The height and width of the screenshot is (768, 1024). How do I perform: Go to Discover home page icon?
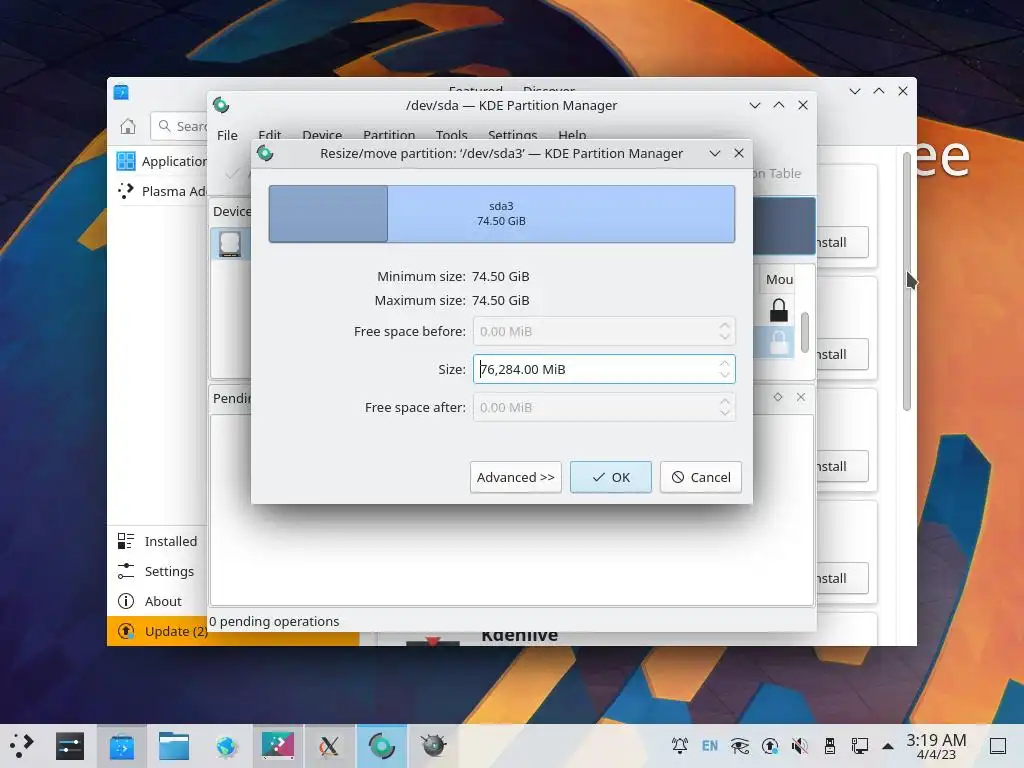[x=128, y=126]
